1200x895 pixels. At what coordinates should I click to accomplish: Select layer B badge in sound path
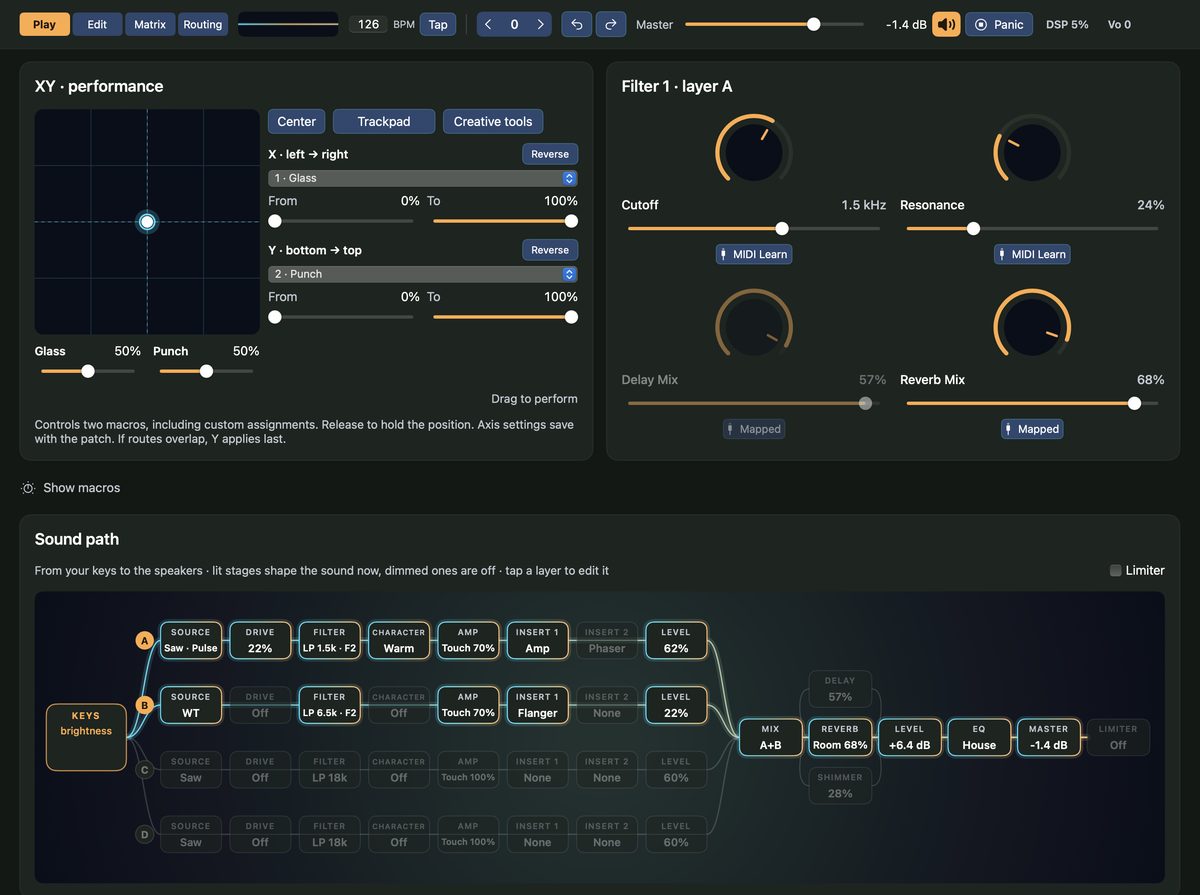point(144,705)
